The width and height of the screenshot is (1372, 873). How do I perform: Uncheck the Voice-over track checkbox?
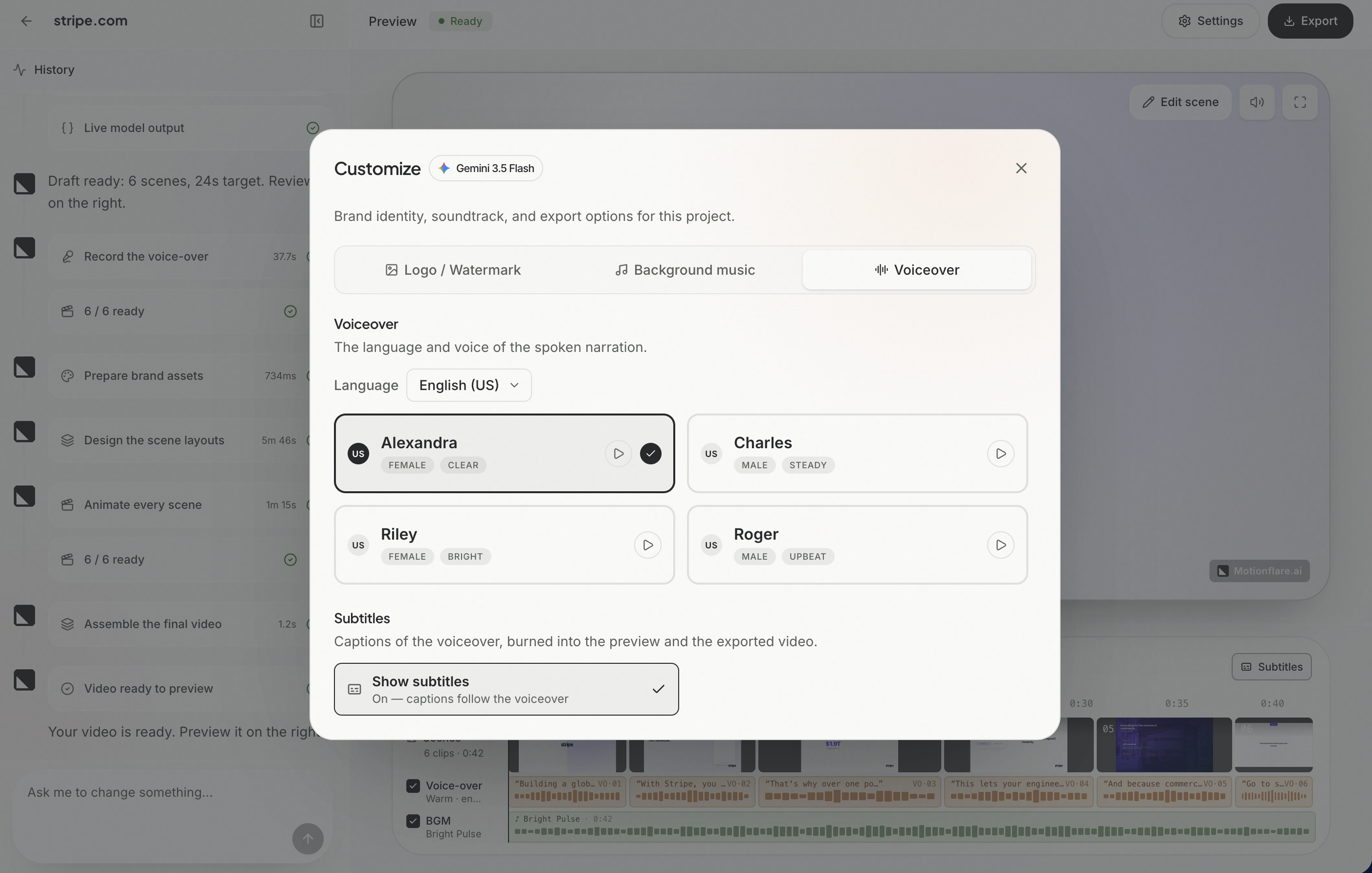[x=413, y=786]
